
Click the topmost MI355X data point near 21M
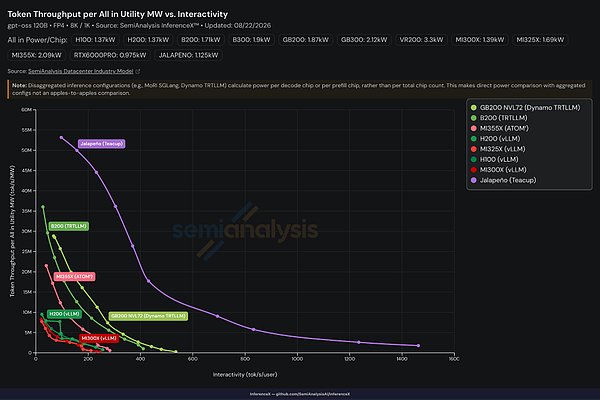click(46, 266)
